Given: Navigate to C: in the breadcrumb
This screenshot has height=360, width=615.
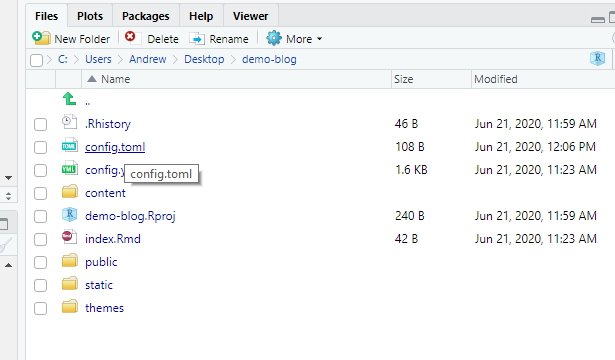Looking at the screenshot, I should click(63, 59).
